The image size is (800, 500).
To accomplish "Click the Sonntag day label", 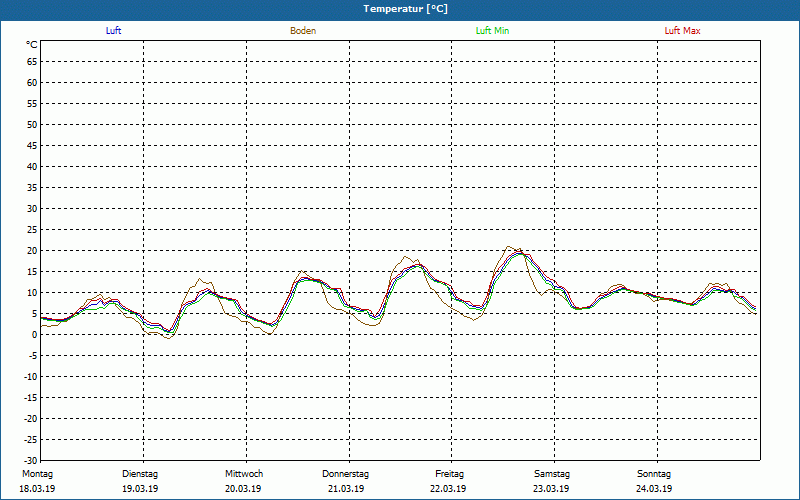I will (654, 474).
